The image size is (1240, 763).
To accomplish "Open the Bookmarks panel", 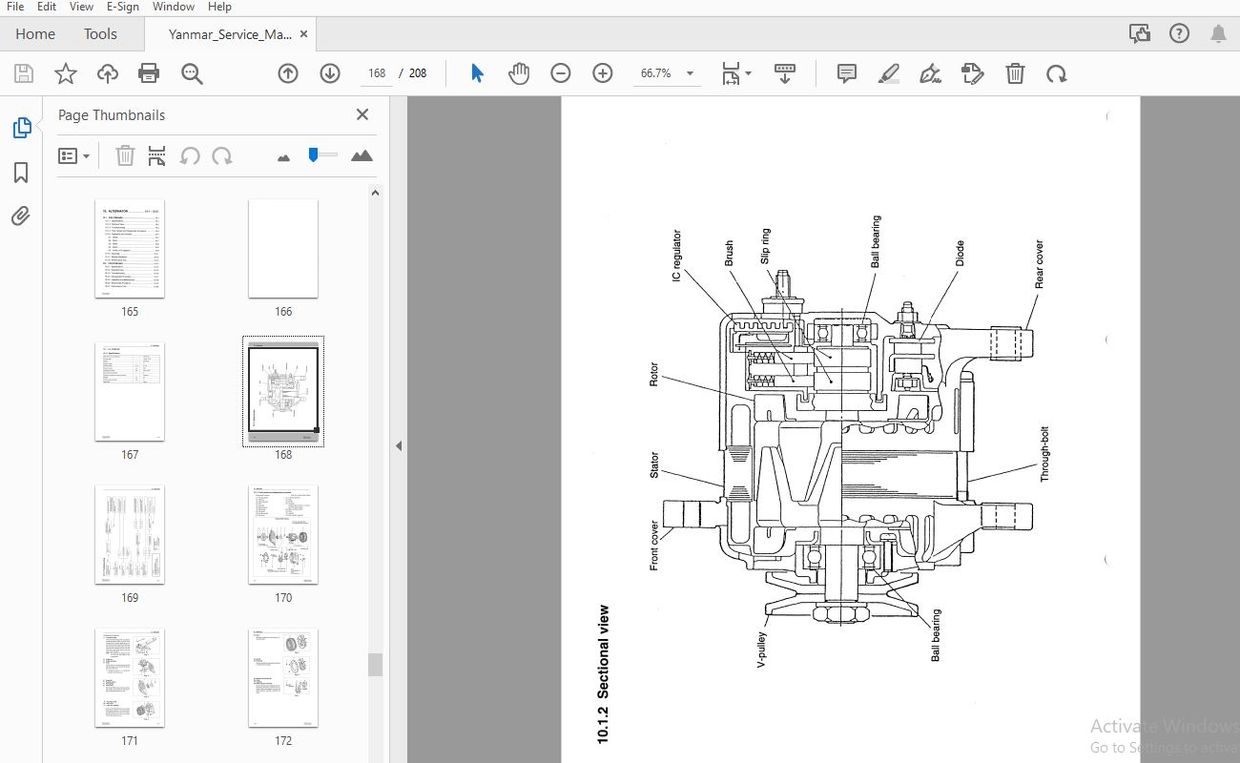I will point(21,172).
